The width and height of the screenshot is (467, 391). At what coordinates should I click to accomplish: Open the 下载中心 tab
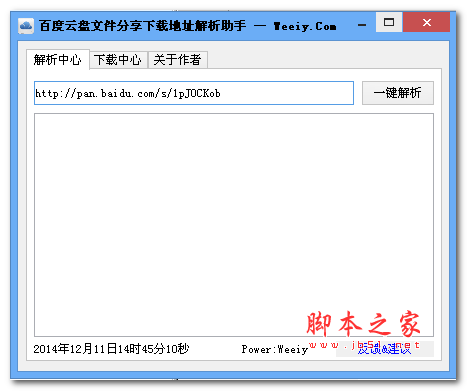pyautogui.click(x=118, y=60)
